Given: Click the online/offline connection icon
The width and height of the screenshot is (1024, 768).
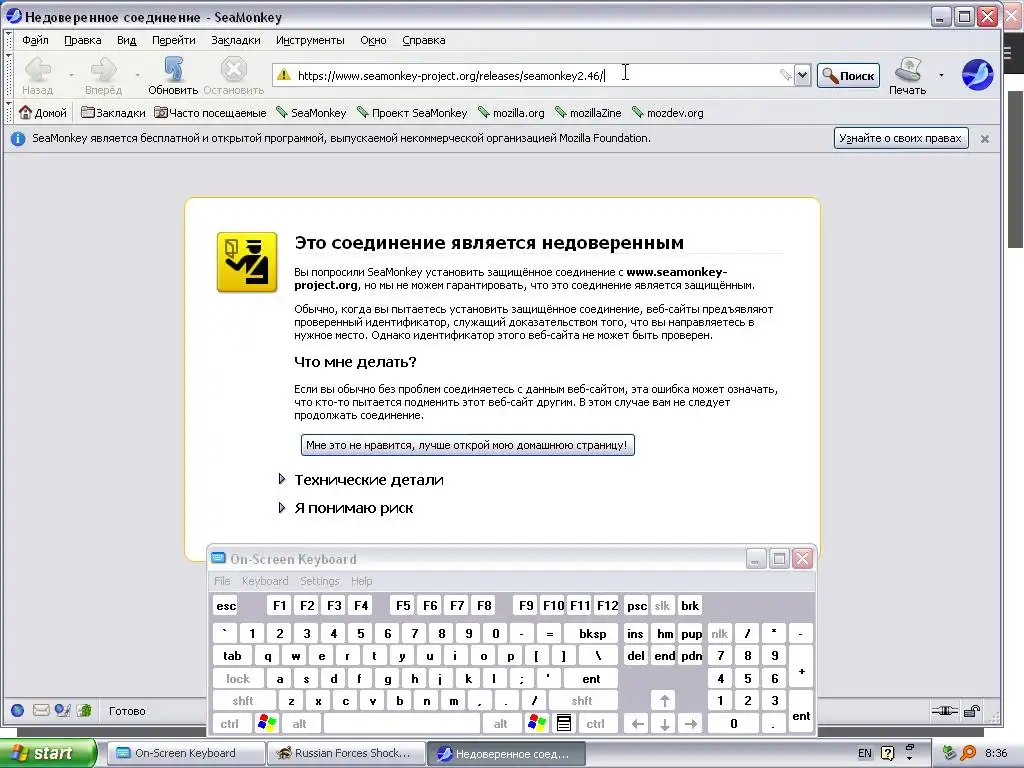Looking at the screenshot, I should [x=944, y=711].
